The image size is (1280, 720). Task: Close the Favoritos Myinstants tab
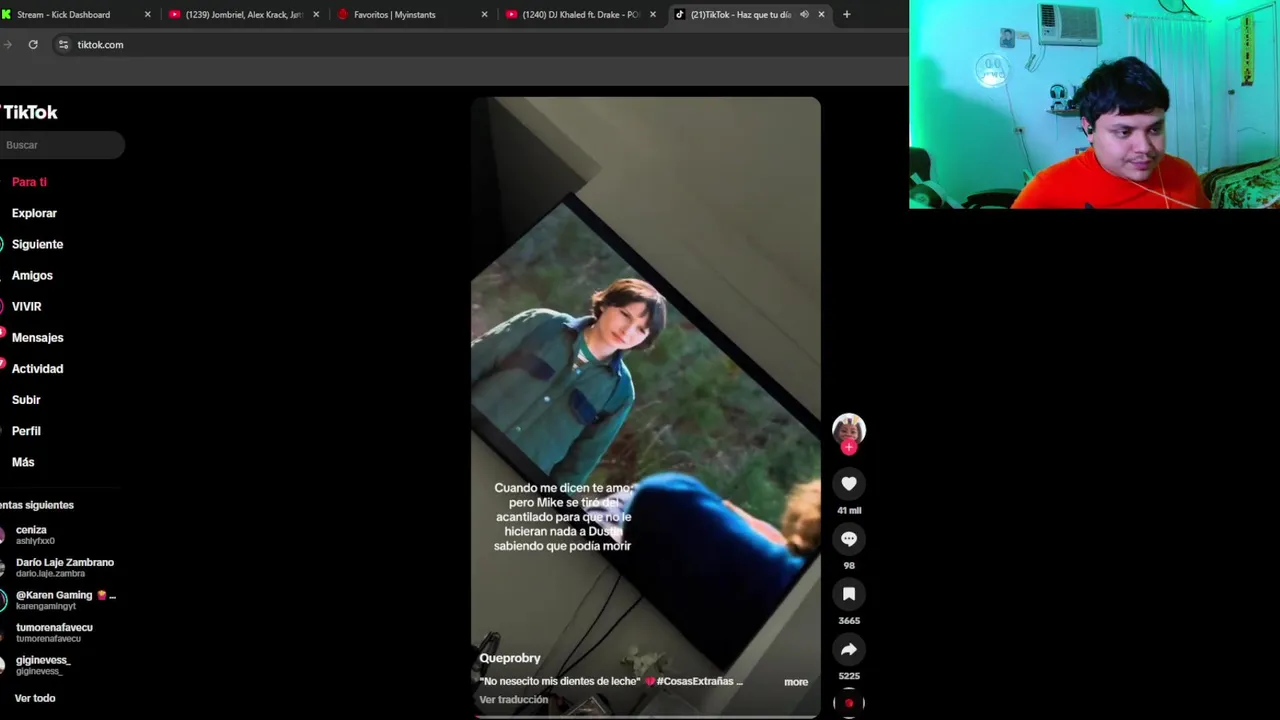(485, 14)
